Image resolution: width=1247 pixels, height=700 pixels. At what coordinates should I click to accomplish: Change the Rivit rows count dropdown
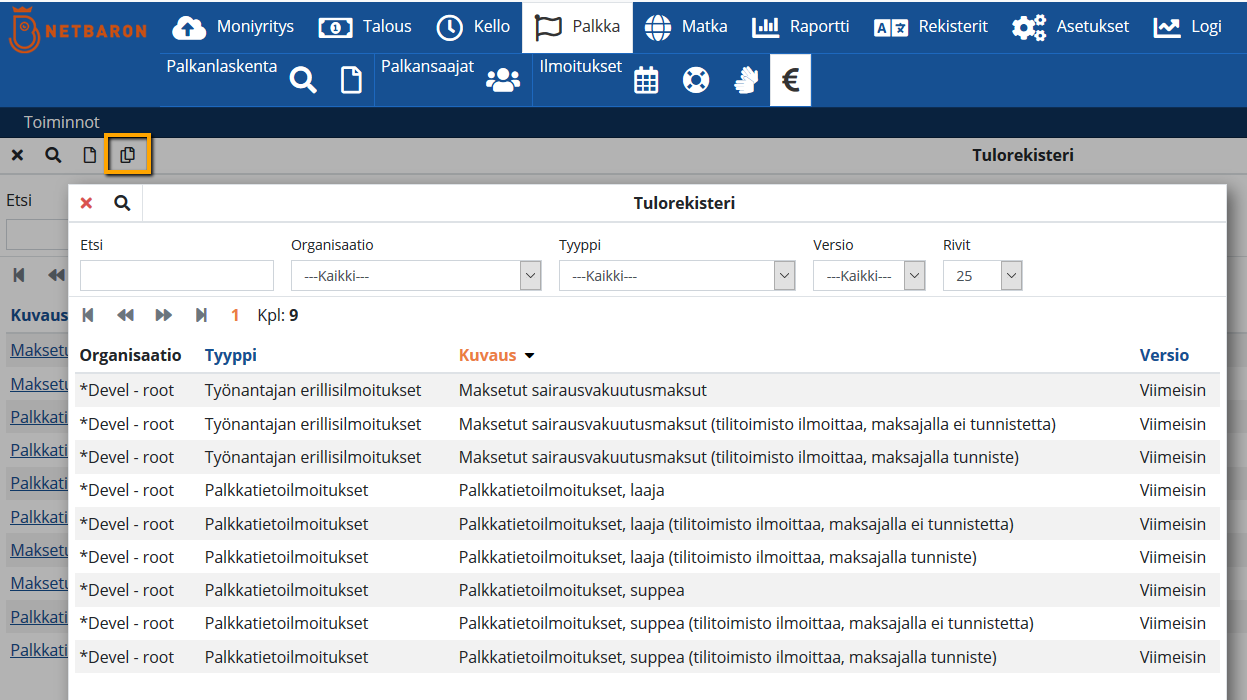click(x=982, y=276)
